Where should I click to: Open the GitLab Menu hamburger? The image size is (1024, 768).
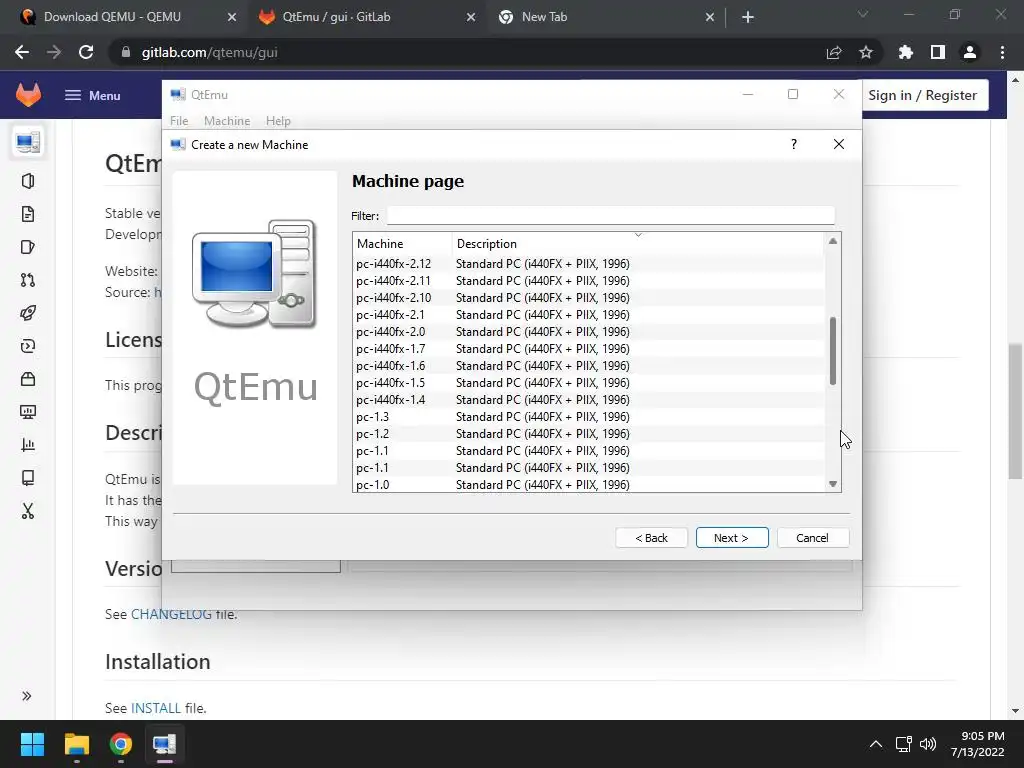tap(92, 95)
